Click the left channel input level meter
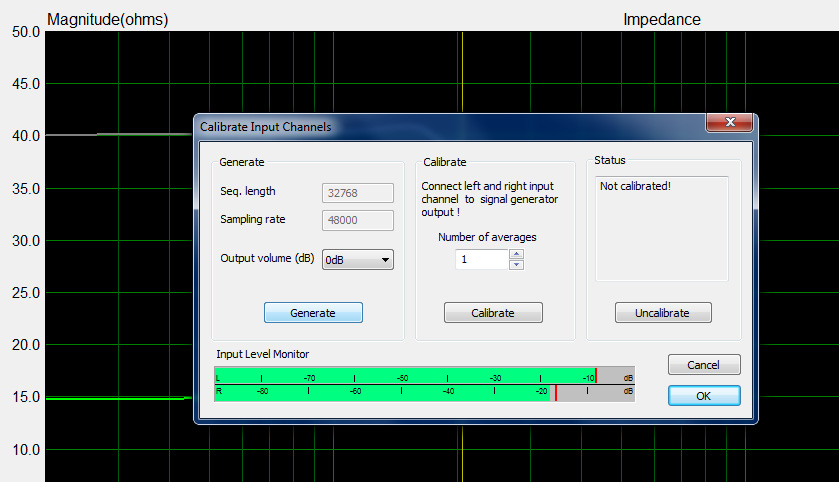Screen dimensions: 839x482 (424, 375)
